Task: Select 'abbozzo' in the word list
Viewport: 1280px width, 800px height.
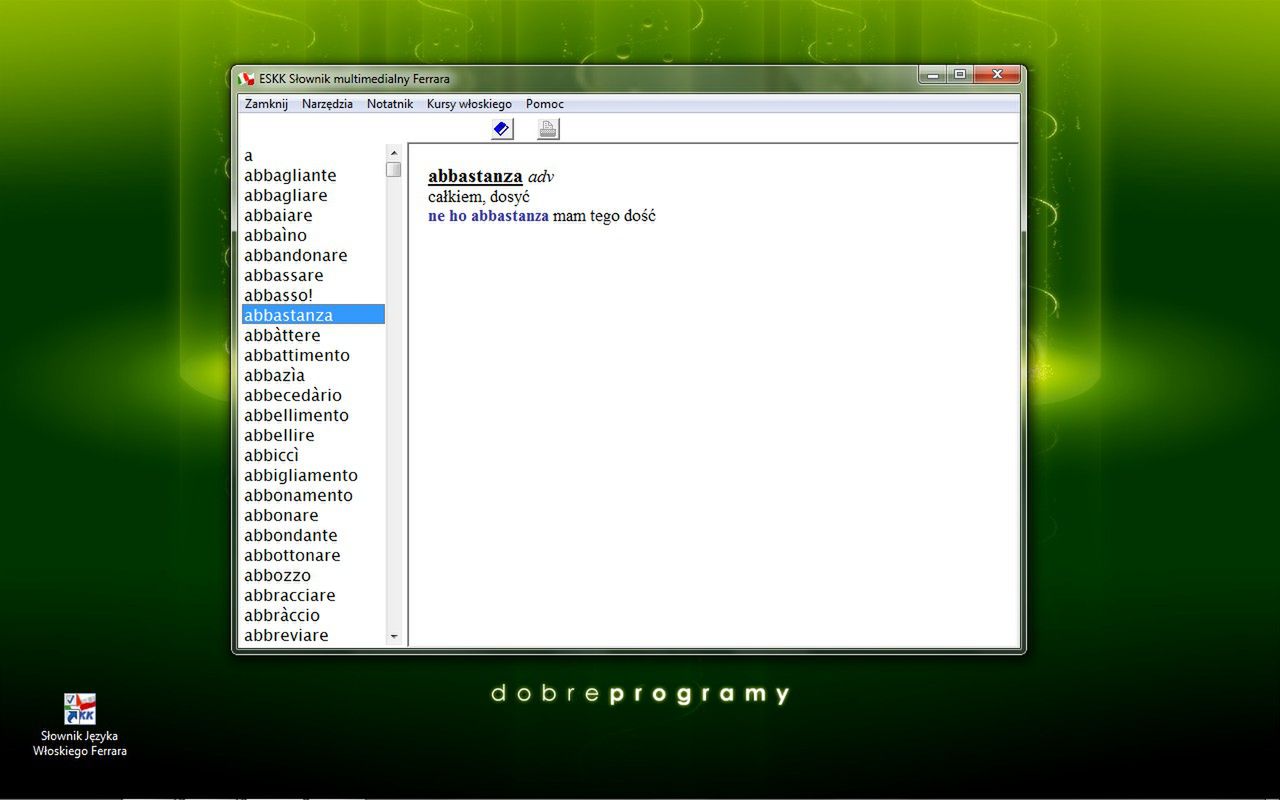Action: [x=313, y=575]
